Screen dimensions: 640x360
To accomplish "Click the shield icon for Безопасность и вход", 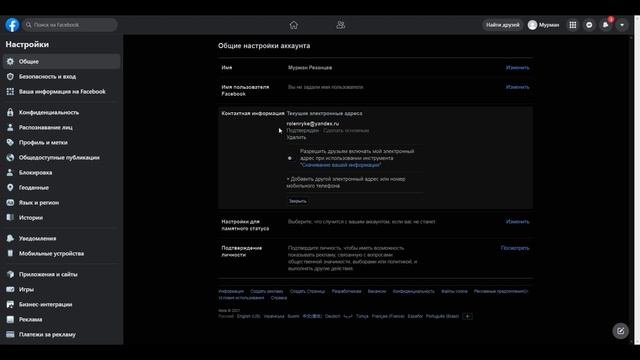I will pyautogui.click(x=10, y=77).
